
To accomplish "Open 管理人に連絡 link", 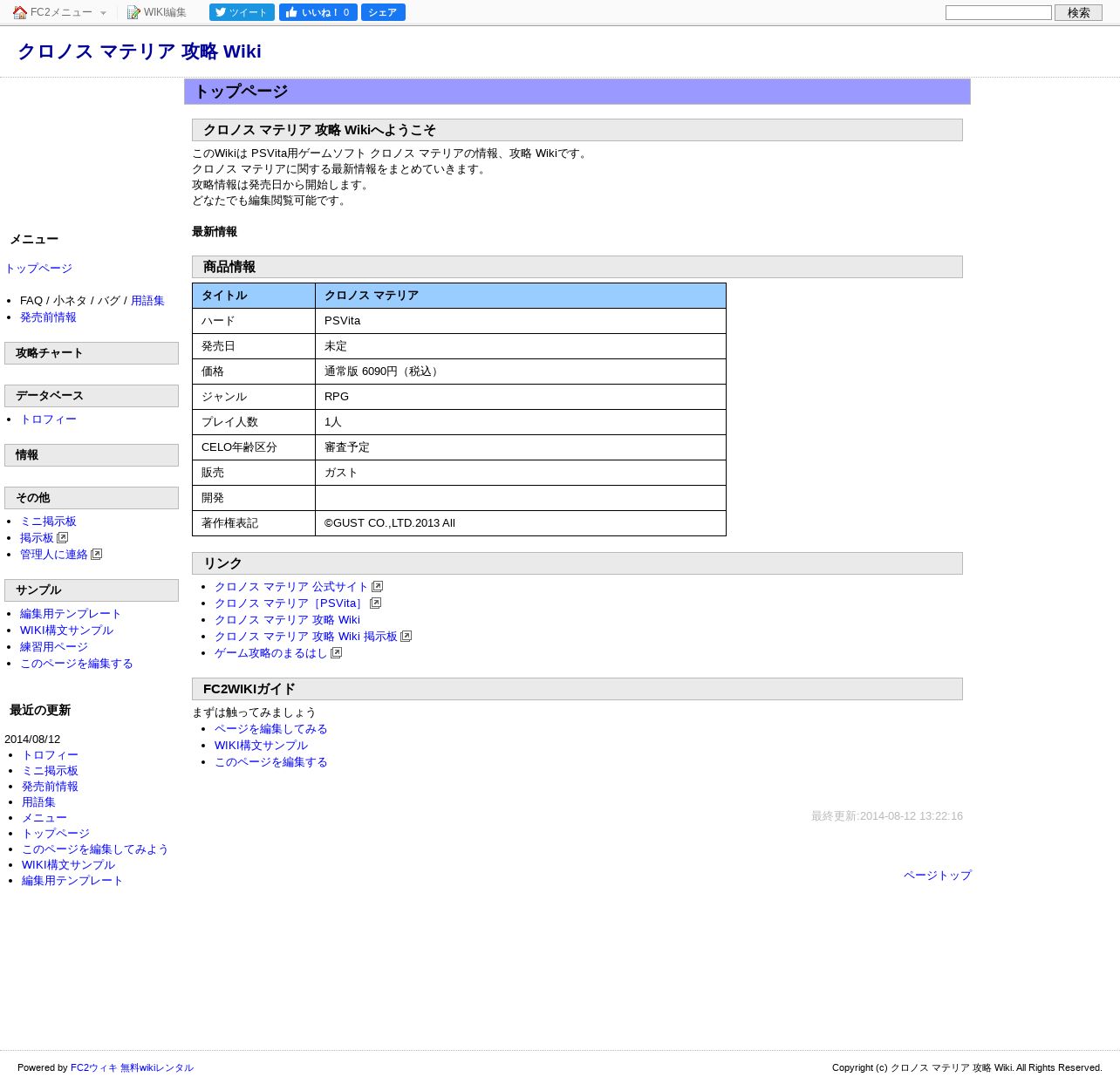I will coord(54,555).
